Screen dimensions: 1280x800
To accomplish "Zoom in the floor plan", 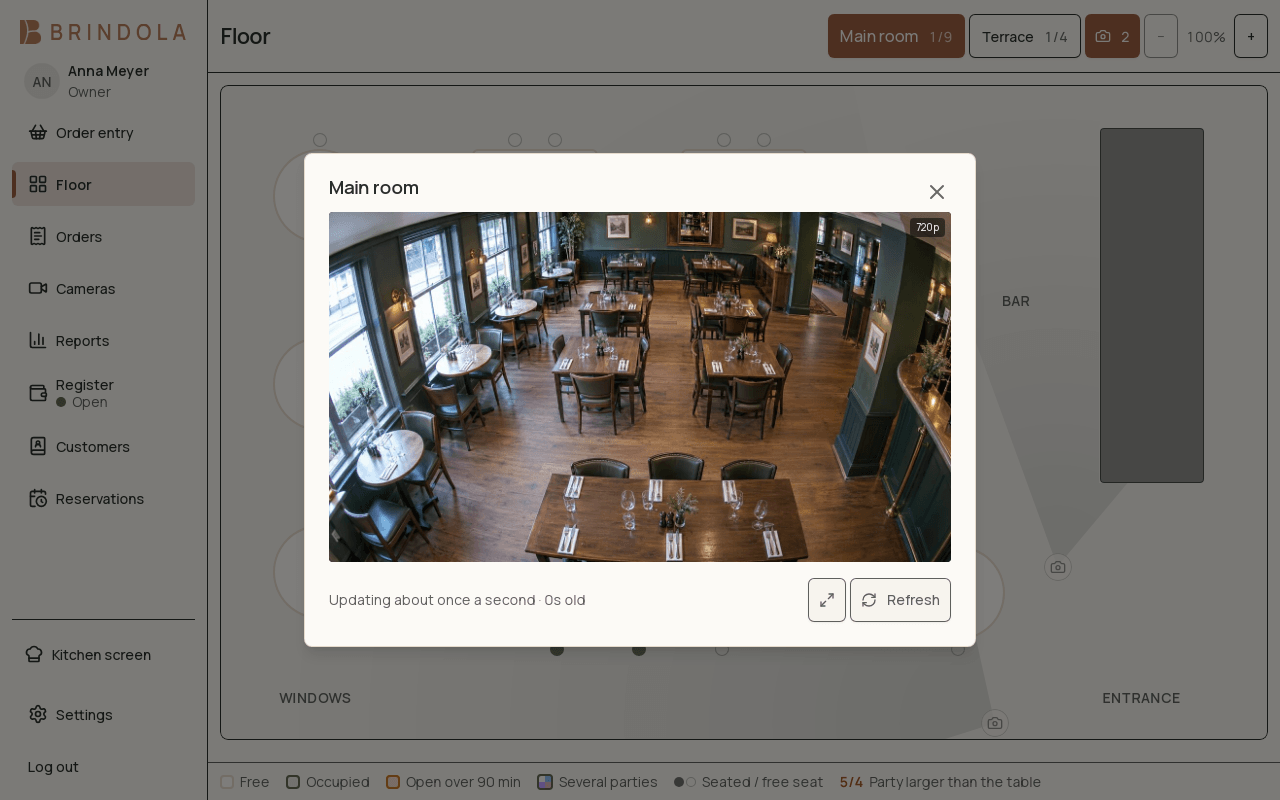I will coord(1251,36).
